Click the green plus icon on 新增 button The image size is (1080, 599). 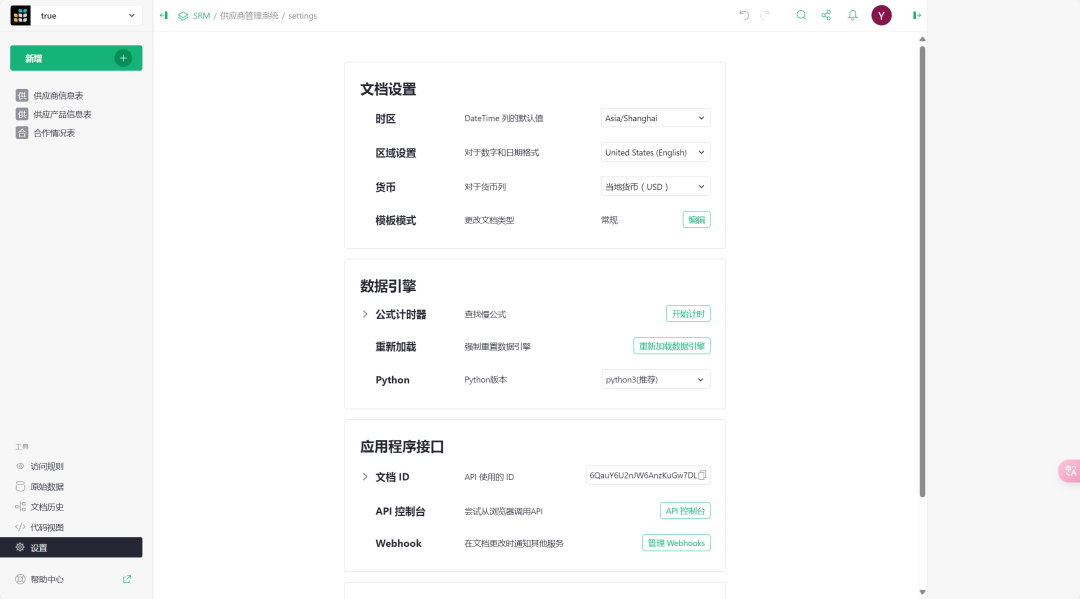123,58
